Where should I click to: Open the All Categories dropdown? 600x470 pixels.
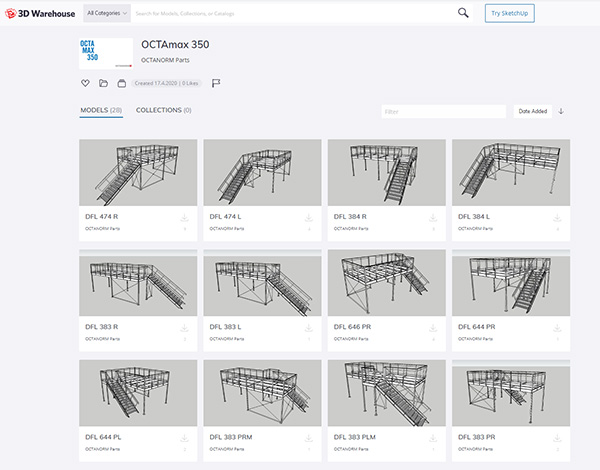click(107, 13)
